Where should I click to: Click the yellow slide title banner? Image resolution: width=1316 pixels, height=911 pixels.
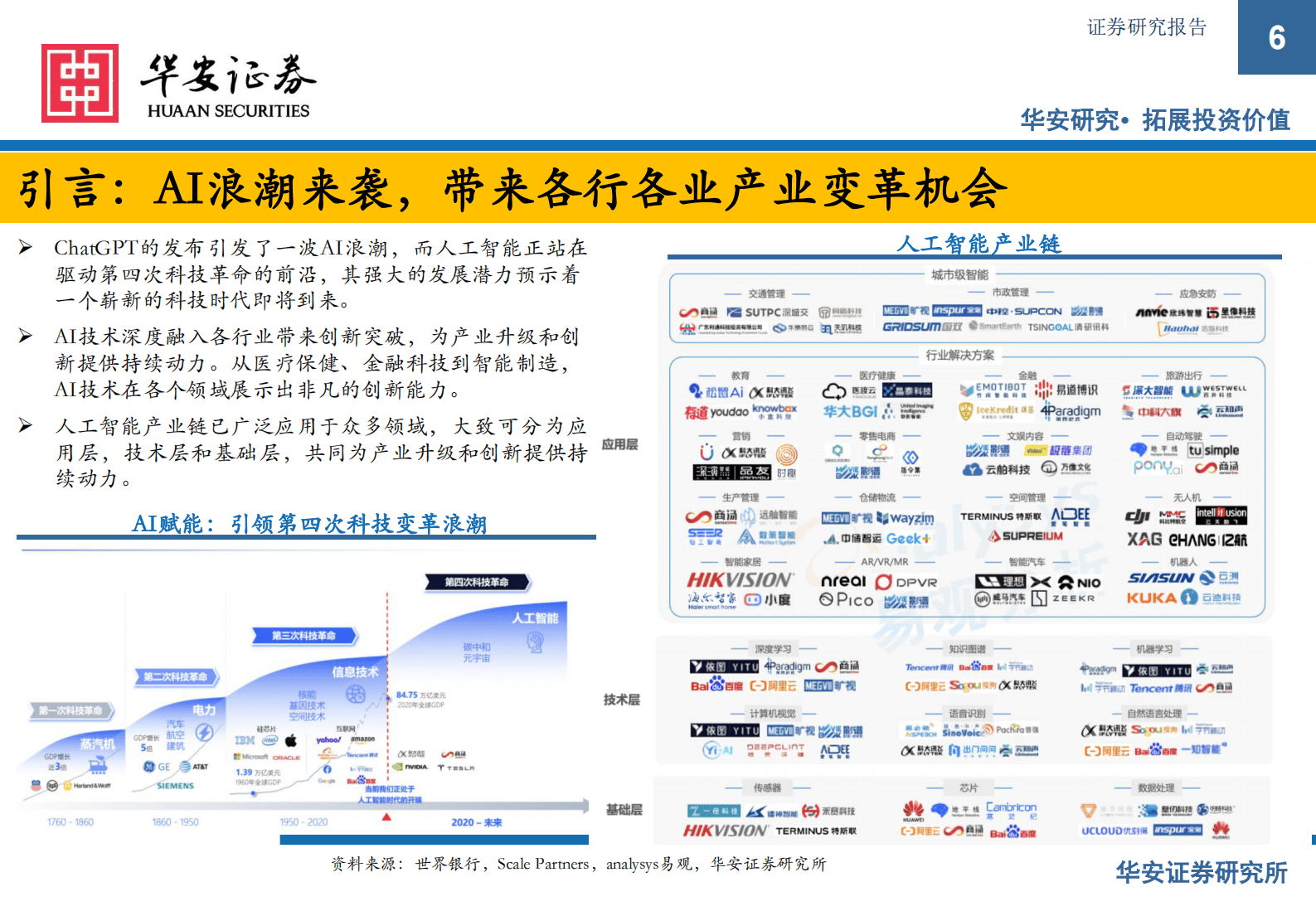[x=658, y=187]
